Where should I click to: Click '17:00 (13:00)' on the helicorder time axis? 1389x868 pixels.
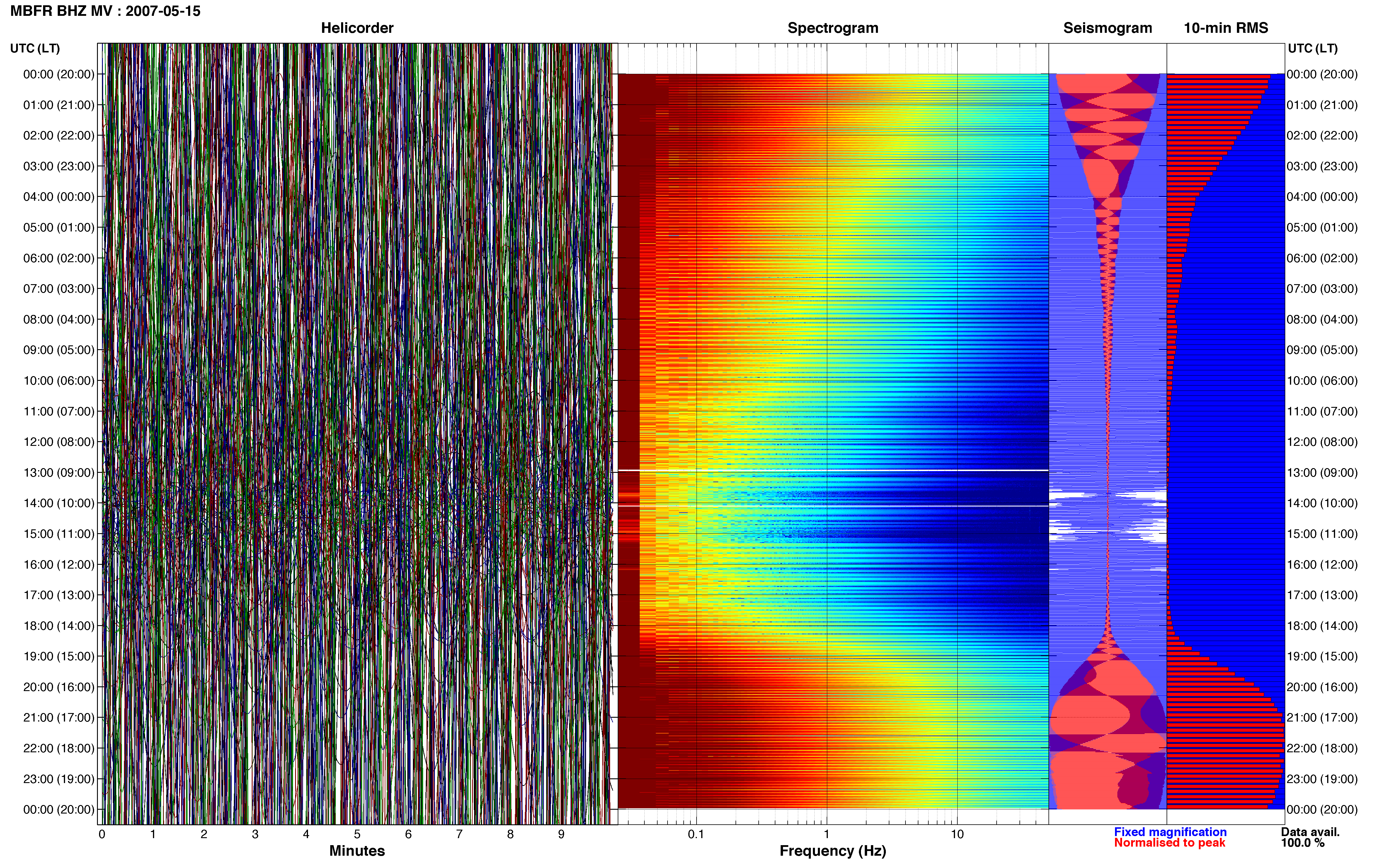tap(59, 595)
